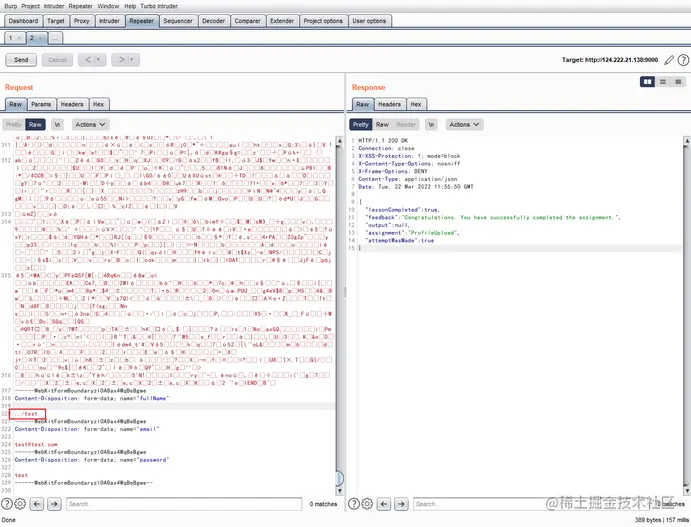This screenshot has height=527, width=691.
Task: Open the Help menu
Action: (130, 6)
